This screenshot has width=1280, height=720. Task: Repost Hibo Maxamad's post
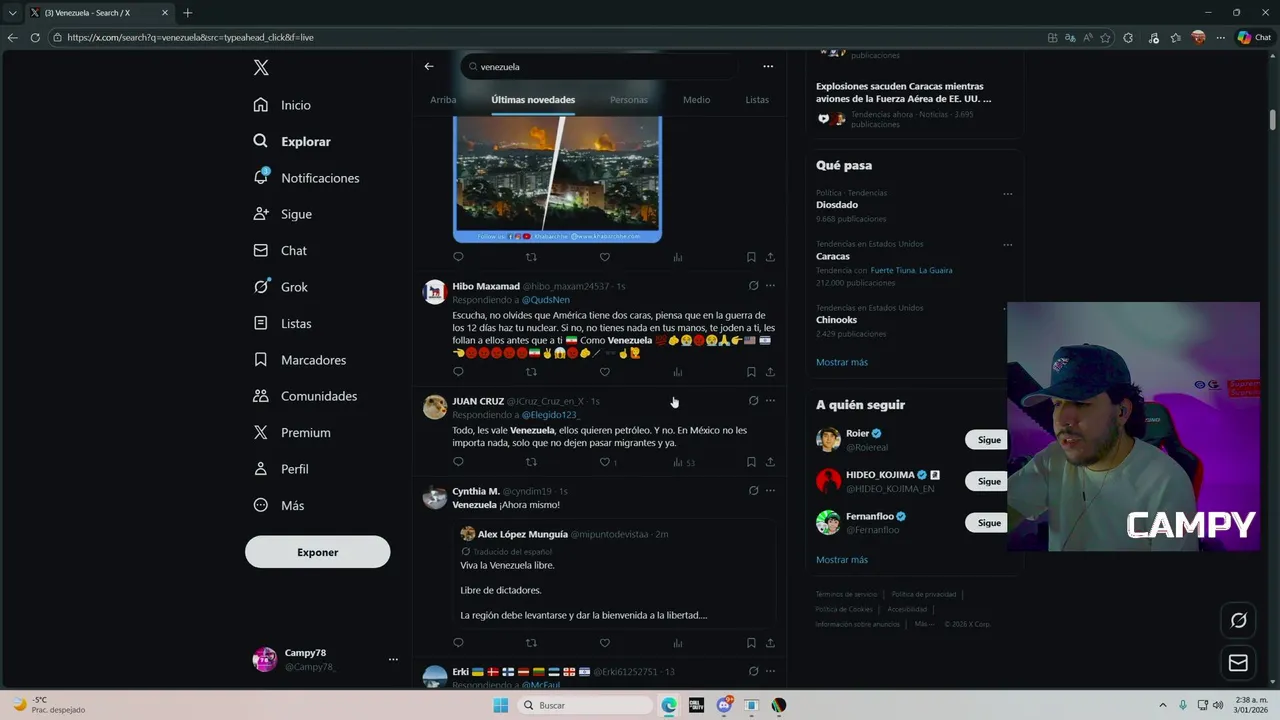coord(531,372)
